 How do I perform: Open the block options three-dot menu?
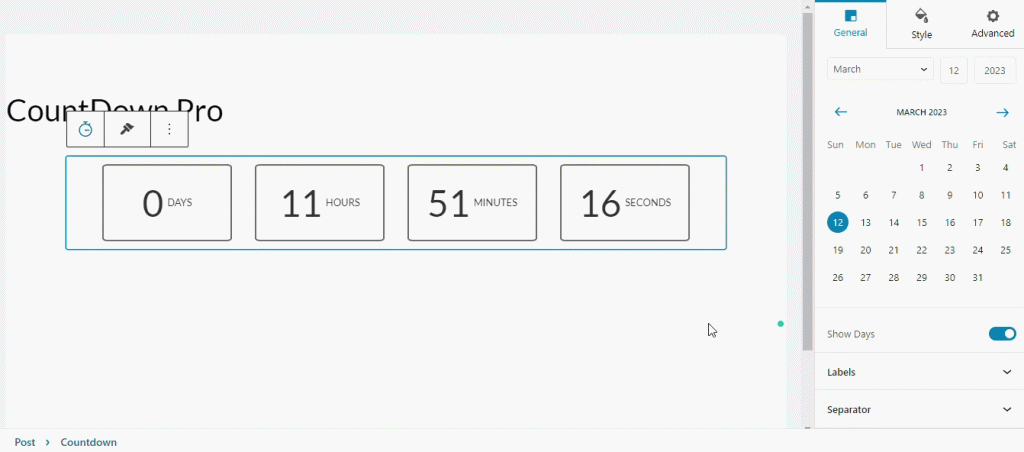169,129
